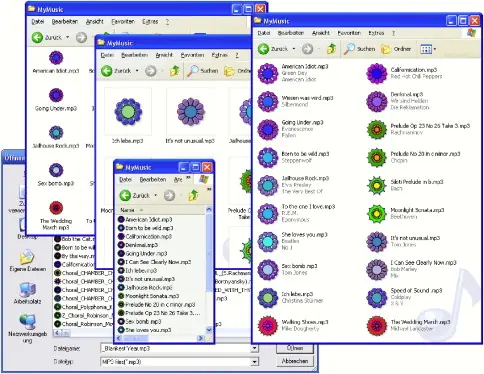Select Prelude No 20 in c minor.mp3 tile icon
This screenshot has width=484, height=374.
377,157
